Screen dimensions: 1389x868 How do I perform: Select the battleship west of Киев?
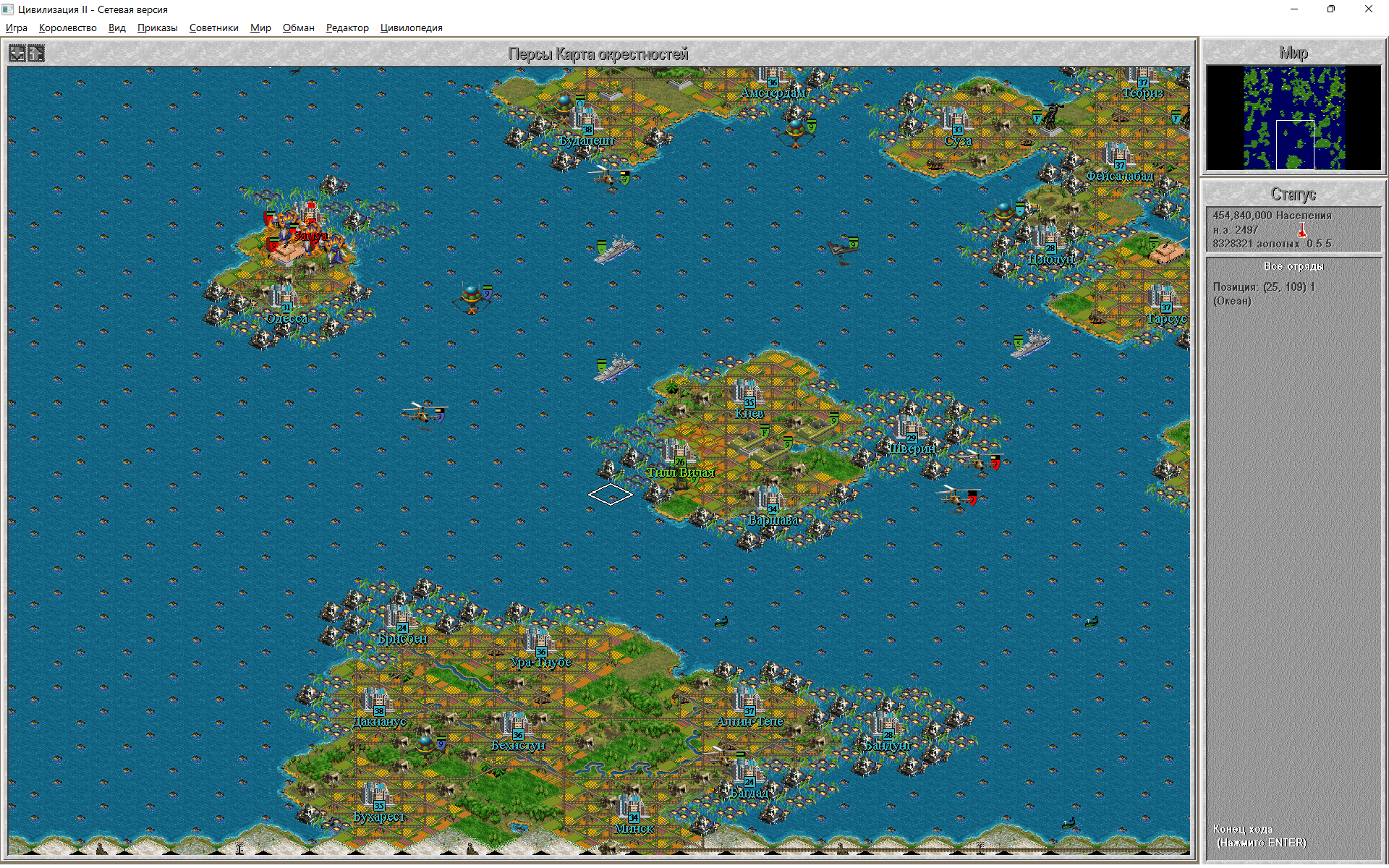613,367
